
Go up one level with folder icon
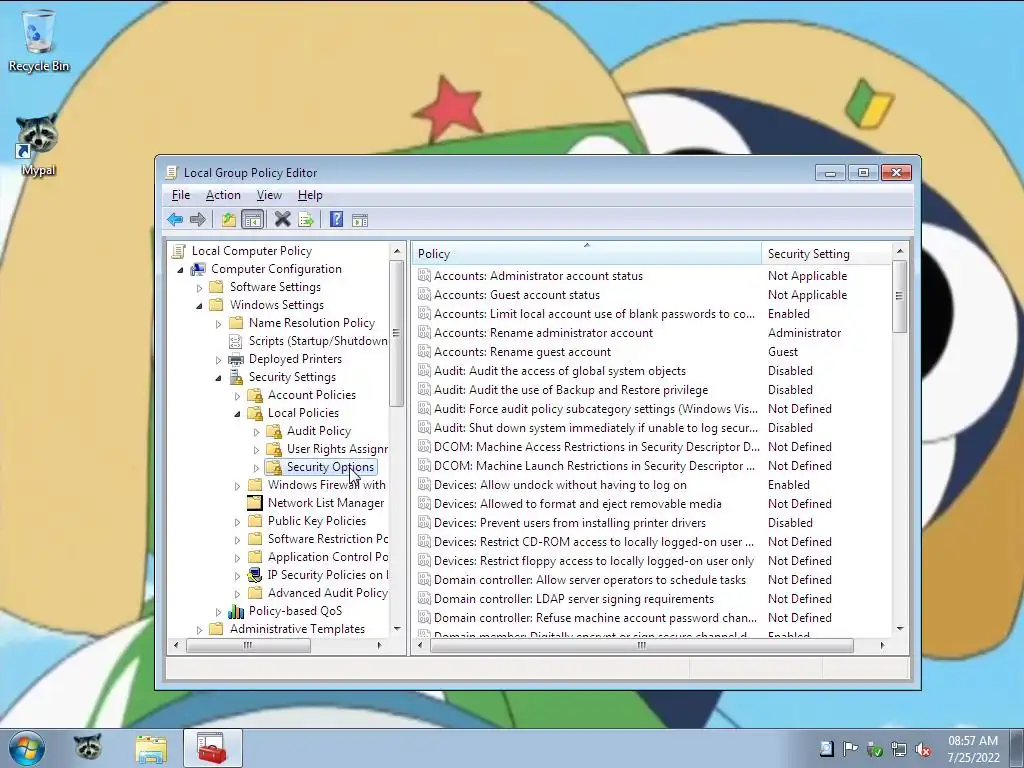(229, 219)
